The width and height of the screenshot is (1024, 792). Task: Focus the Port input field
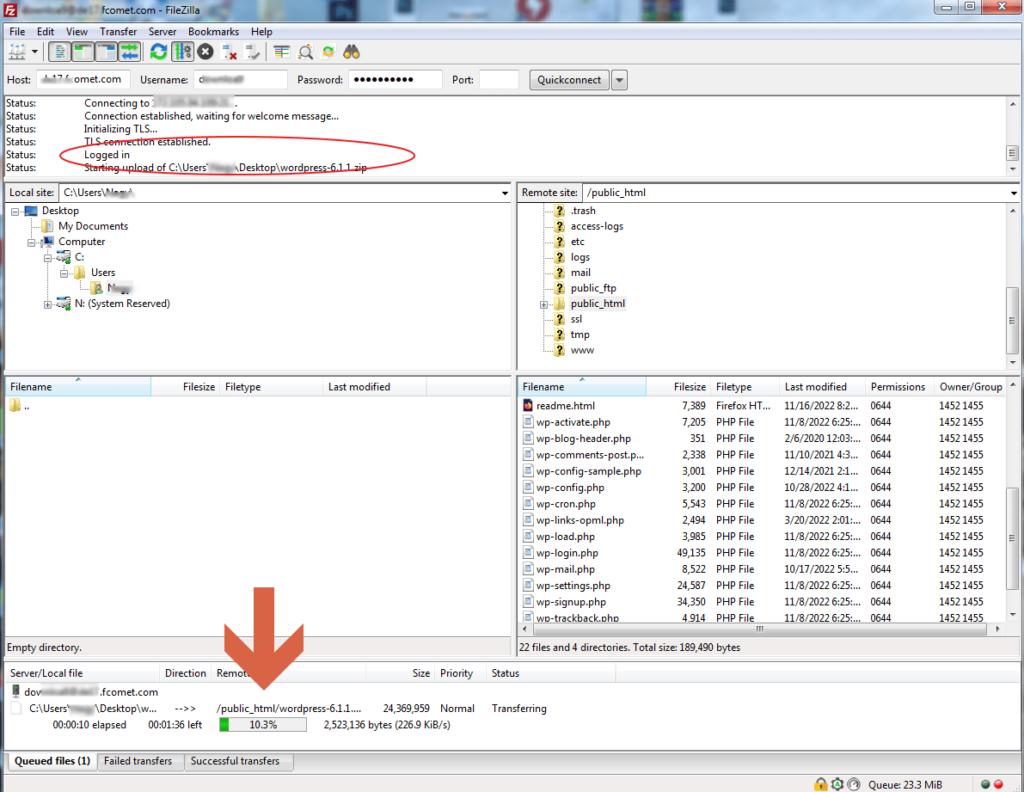(x=498, y=80)
